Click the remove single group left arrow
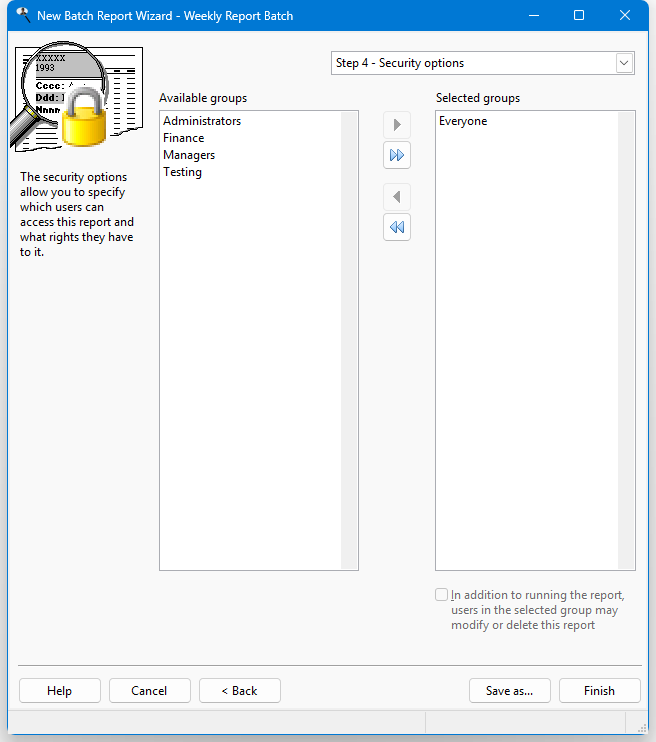 click(x=397, y=197)
